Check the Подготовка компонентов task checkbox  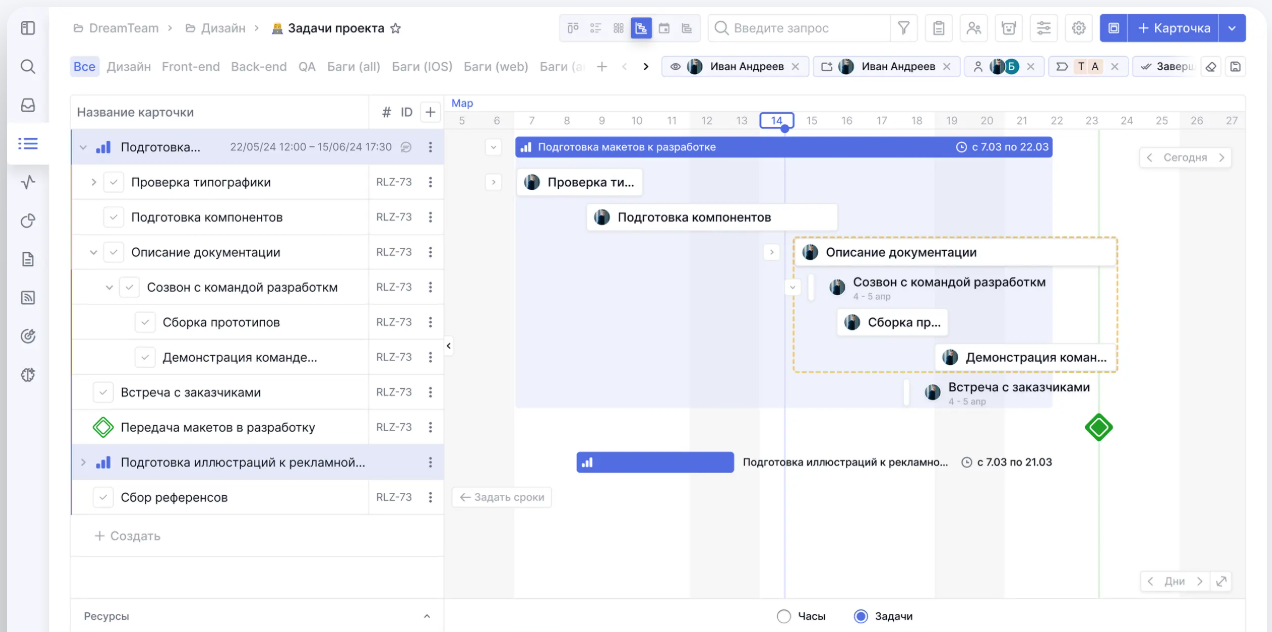(x=114, y=218)
